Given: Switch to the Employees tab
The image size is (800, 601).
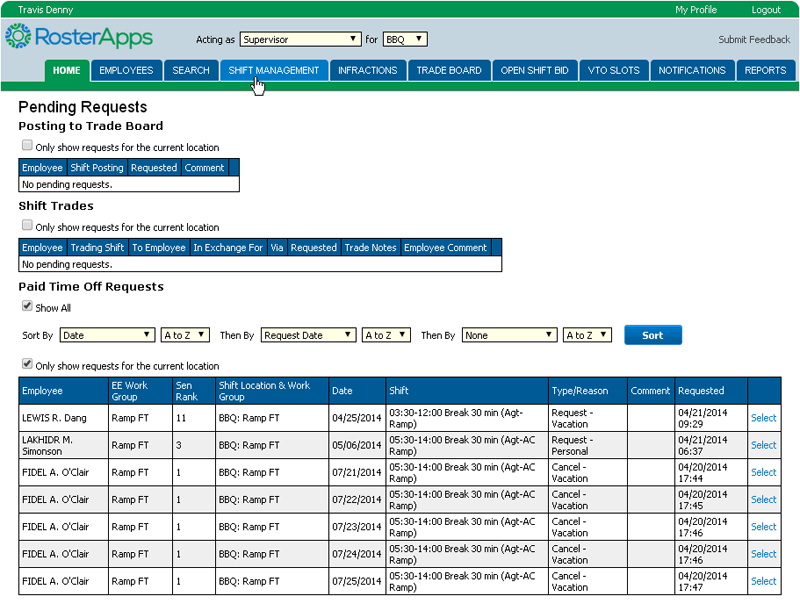Looking at the screenshot, I should tap(126, 70).
